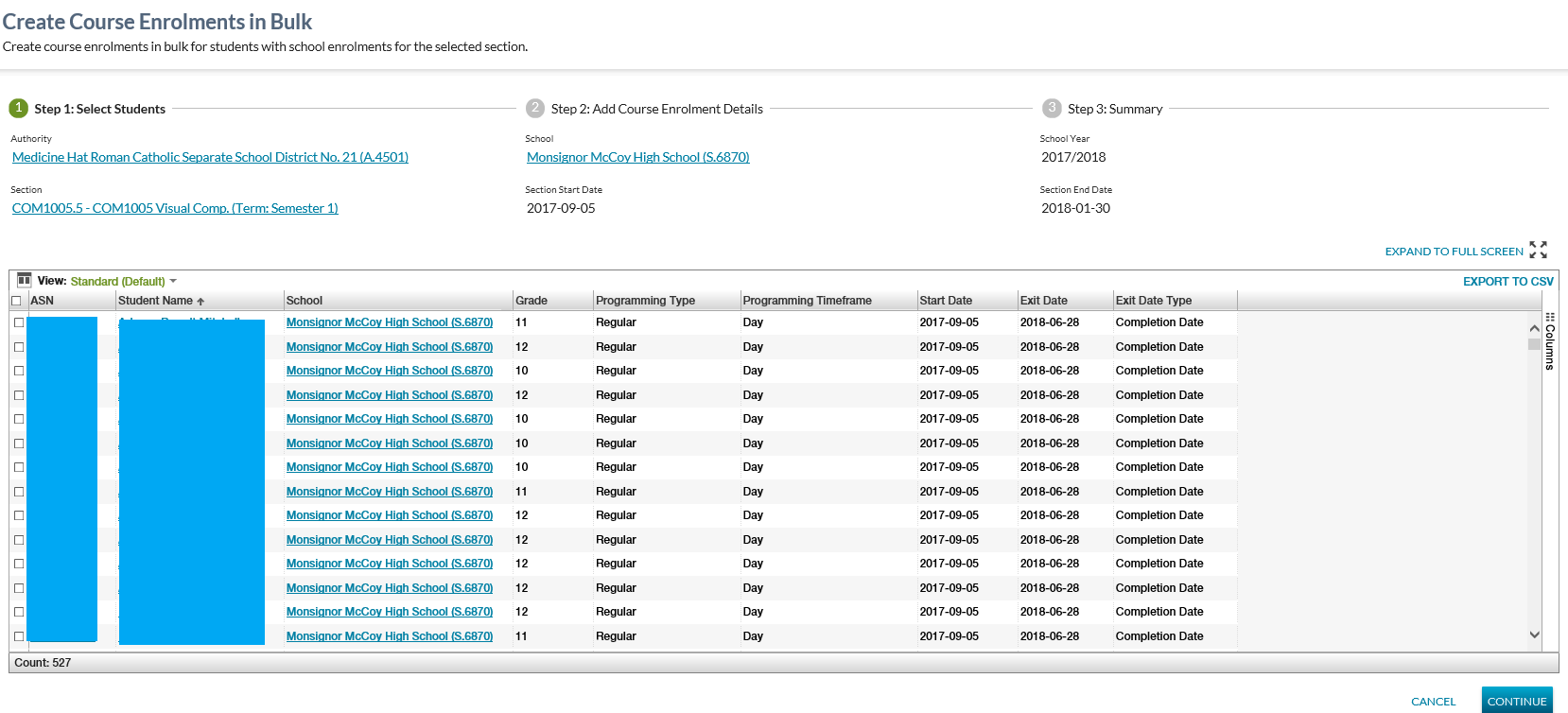The height and width of the screenshot is (713, 1568).
Task: Select the last visible row checkbox
Action: click(19, 636)
